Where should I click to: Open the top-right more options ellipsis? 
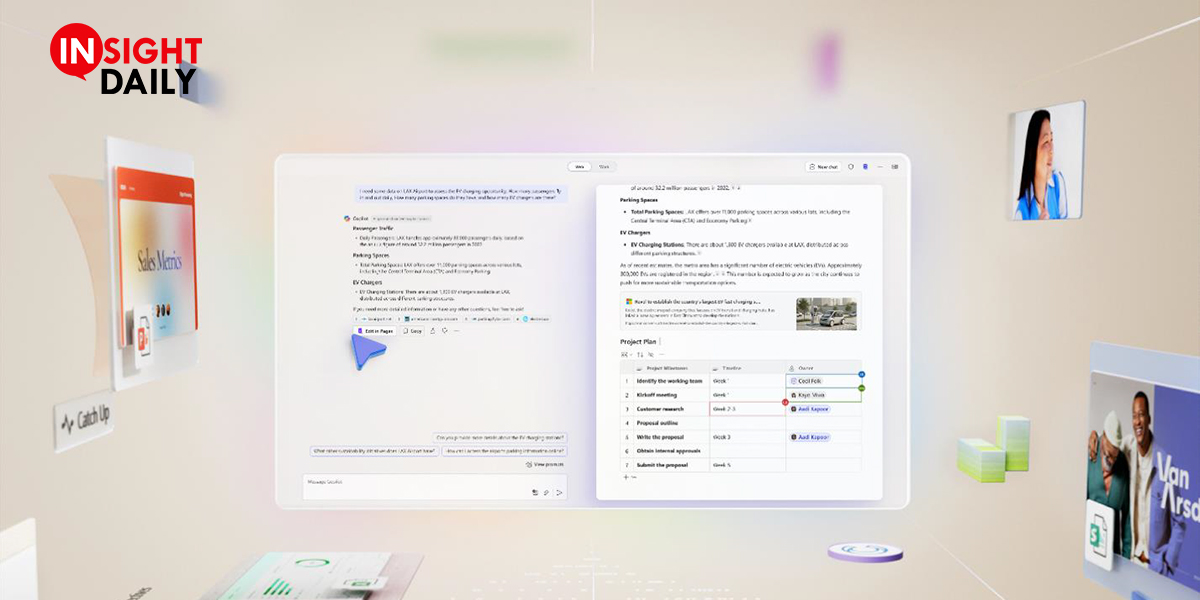coord(880,167)
